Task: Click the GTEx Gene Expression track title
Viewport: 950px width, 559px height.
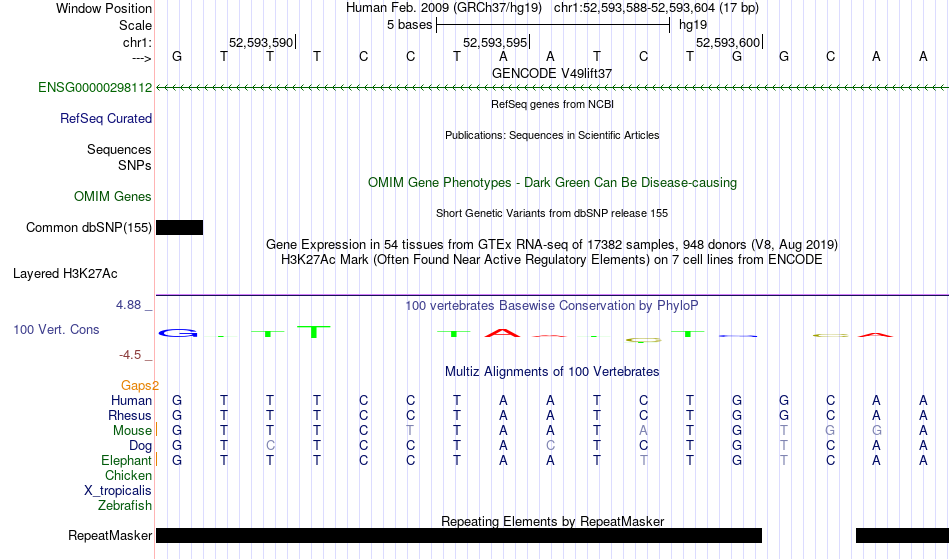Action: click(552, 245)
